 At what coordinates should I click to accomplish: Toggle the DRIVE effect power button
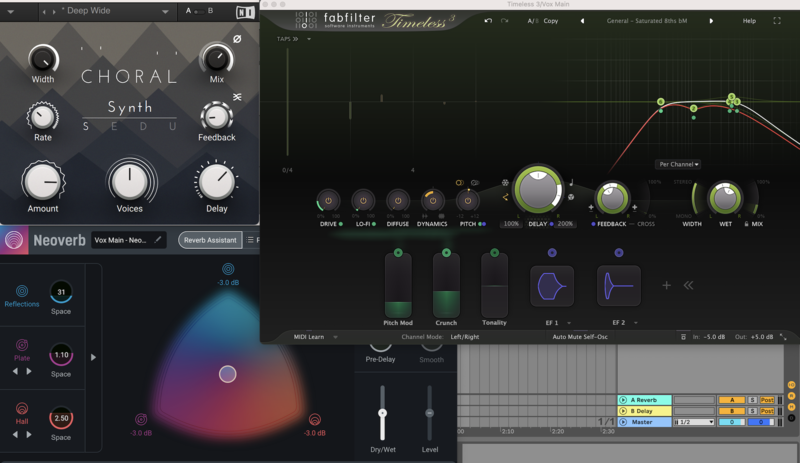[x=328, y=200]
